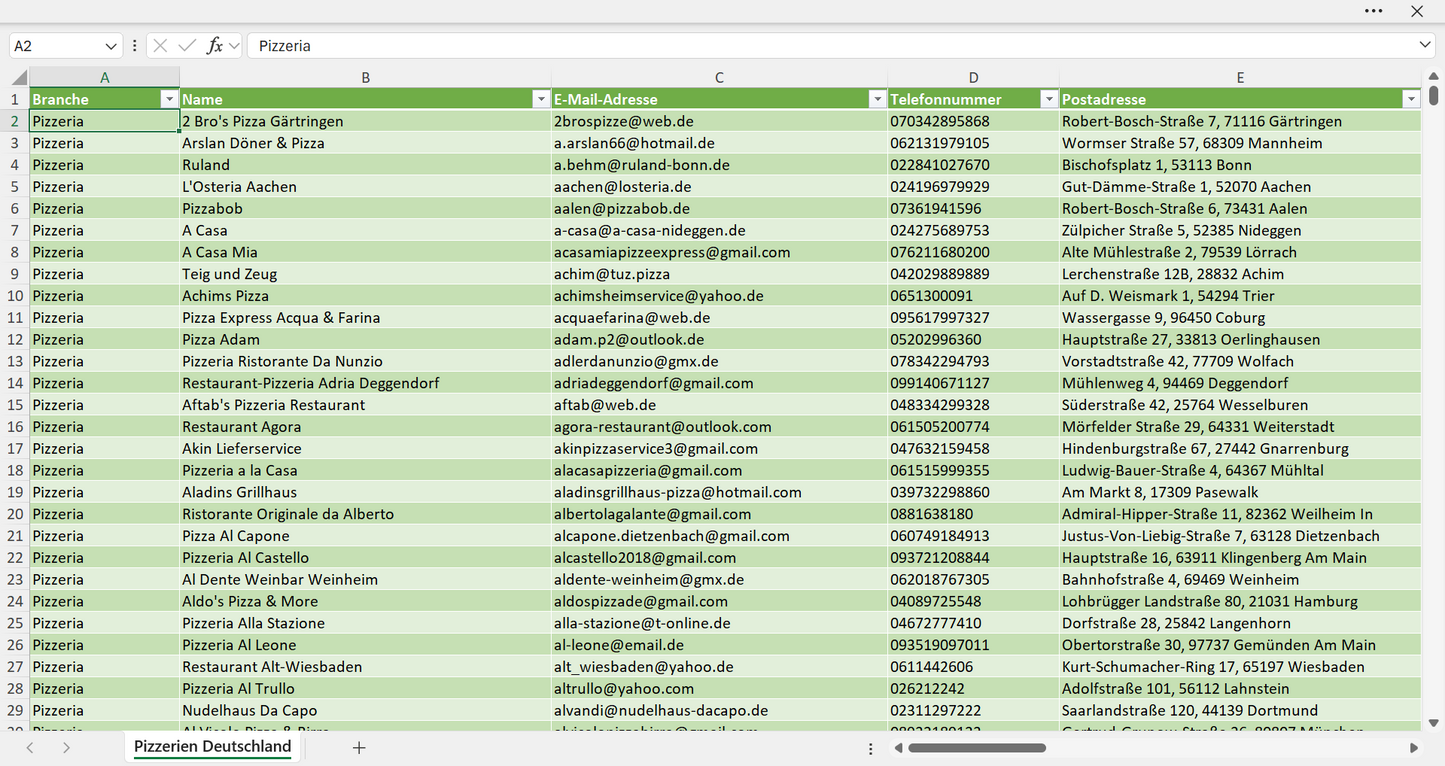Close the window with the X button
Screen dimensions: 1445x766
click(1417, 11)
